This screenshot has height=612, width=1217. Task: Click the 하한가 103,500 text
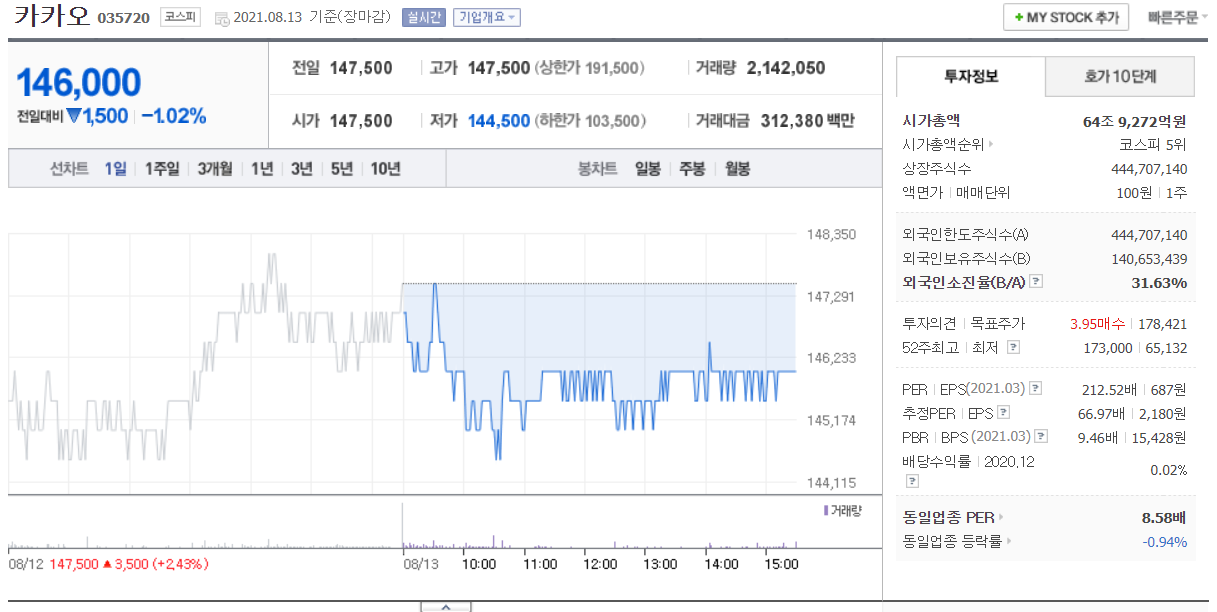pyautogui.click(x=590, y=121)
